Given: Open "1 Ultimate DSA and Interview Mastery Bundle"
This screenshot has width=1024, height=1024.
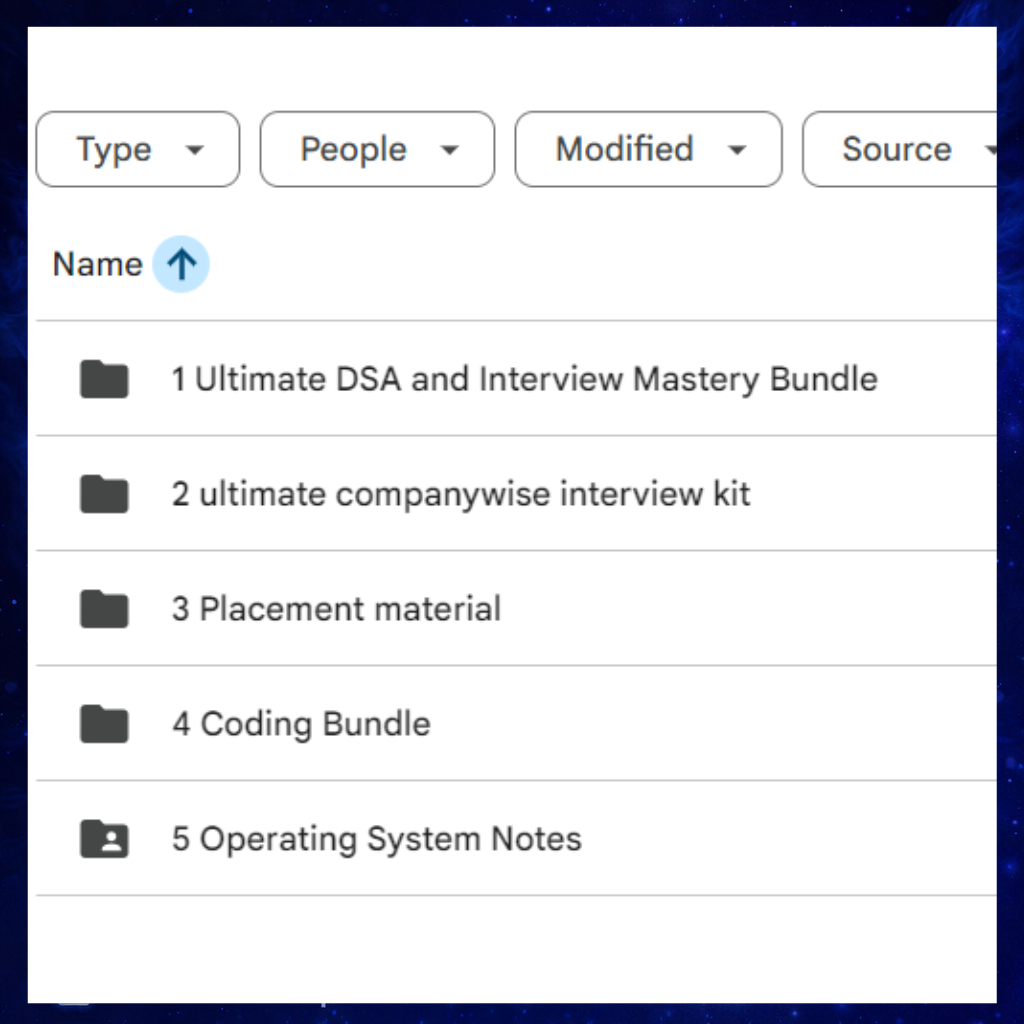Looking at the screenshot, I should point(524,380).
